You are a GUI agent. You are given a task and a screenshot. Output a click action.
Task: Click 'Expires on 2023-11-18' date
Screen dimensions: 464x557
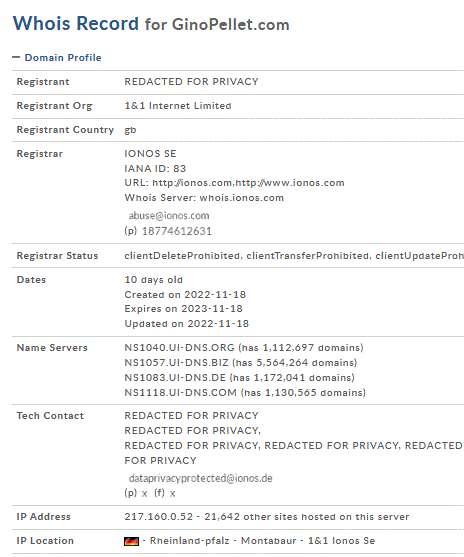point(183,309)
